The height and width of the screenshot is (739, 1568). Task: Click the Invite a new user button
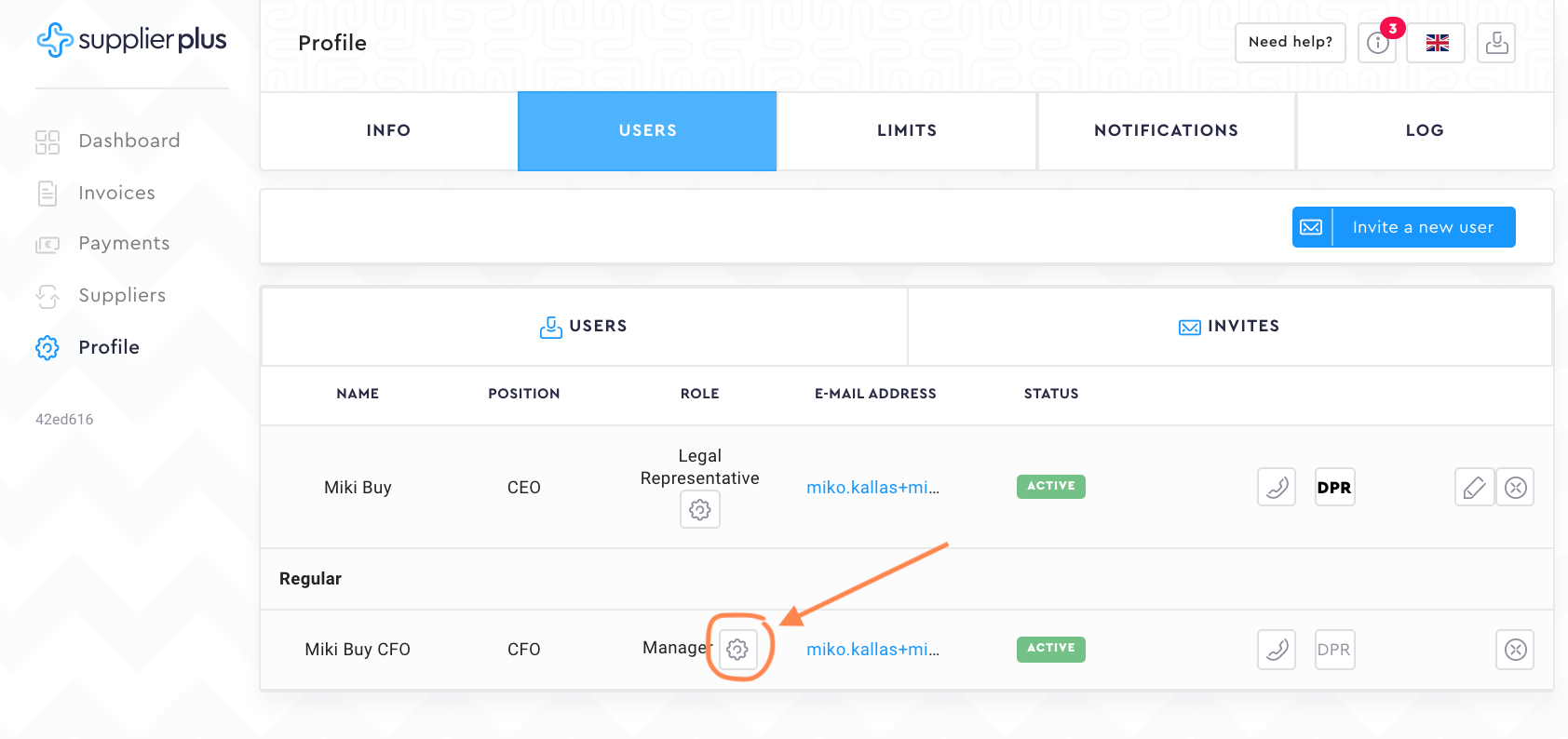(1403, 227)
